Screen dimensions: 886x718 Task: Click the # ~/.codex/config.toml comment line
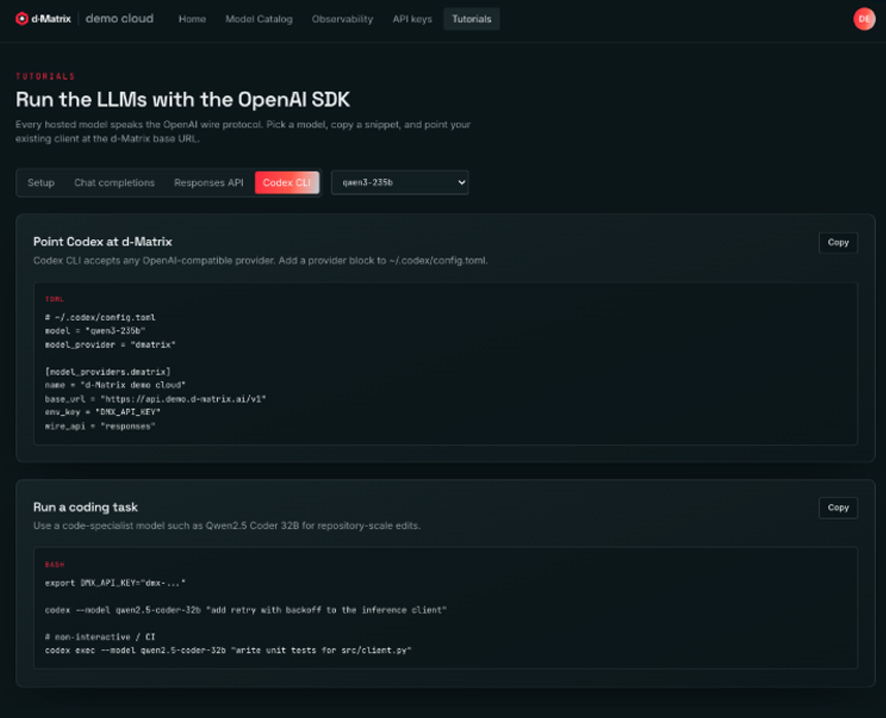[x=100, y=317]
